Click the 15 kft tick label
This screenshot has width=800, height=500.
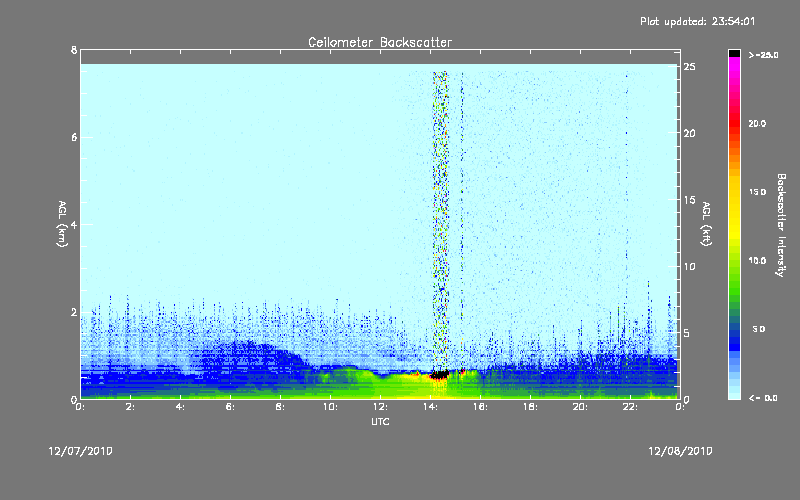pos(690,200)
